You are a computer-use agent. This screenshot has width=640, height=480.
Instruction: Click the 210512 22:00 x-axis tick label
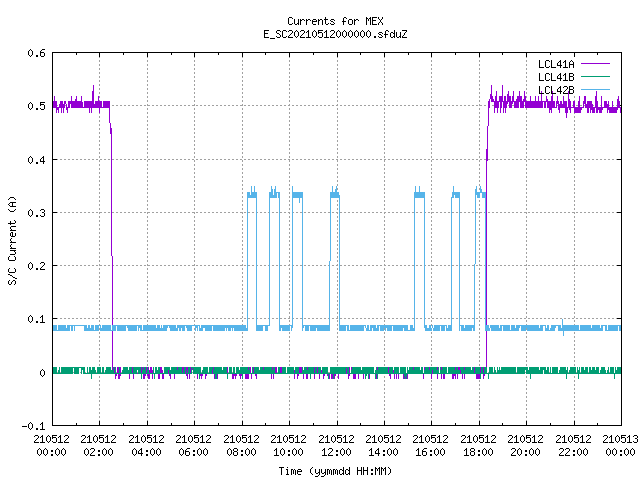point(573,446)
